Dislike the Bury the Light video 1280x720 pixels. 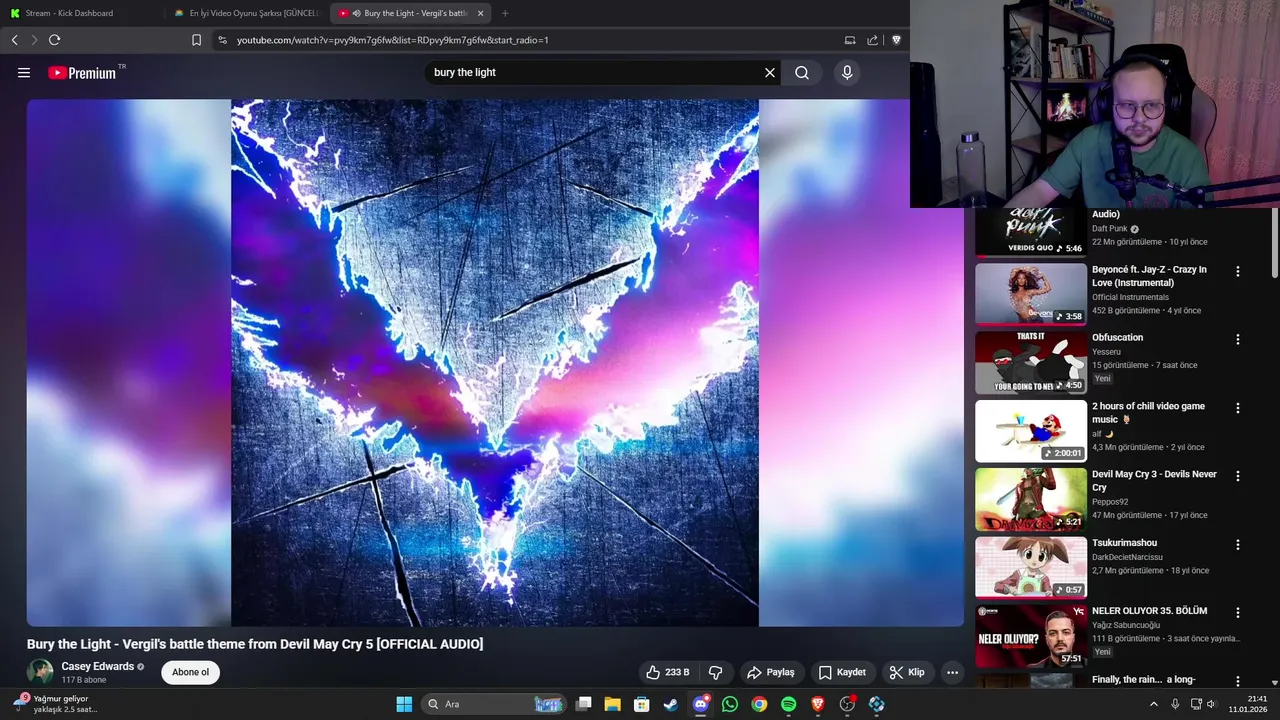point(715,672)
